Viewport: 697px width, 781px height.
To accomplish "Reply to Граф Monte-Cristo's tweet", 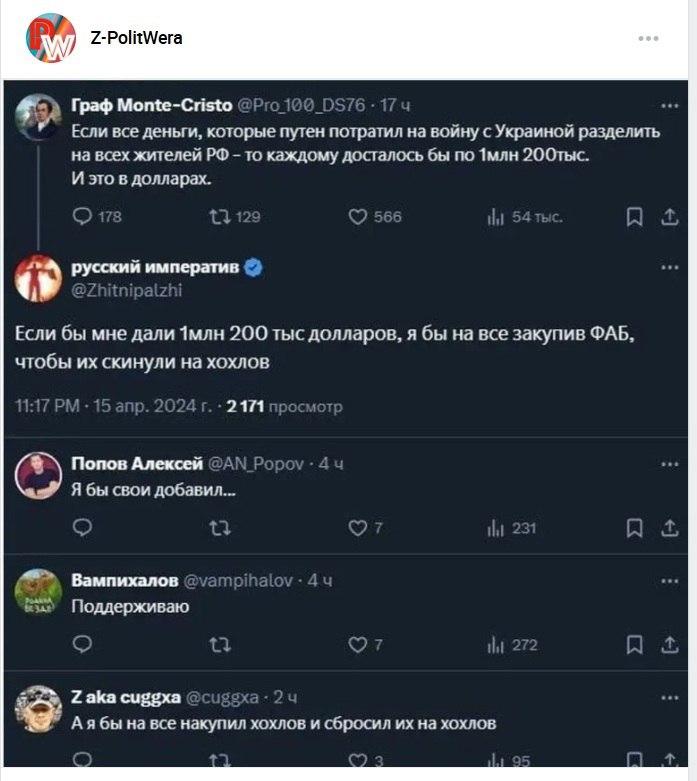I will pyautogui.click(x=83, y=217).
